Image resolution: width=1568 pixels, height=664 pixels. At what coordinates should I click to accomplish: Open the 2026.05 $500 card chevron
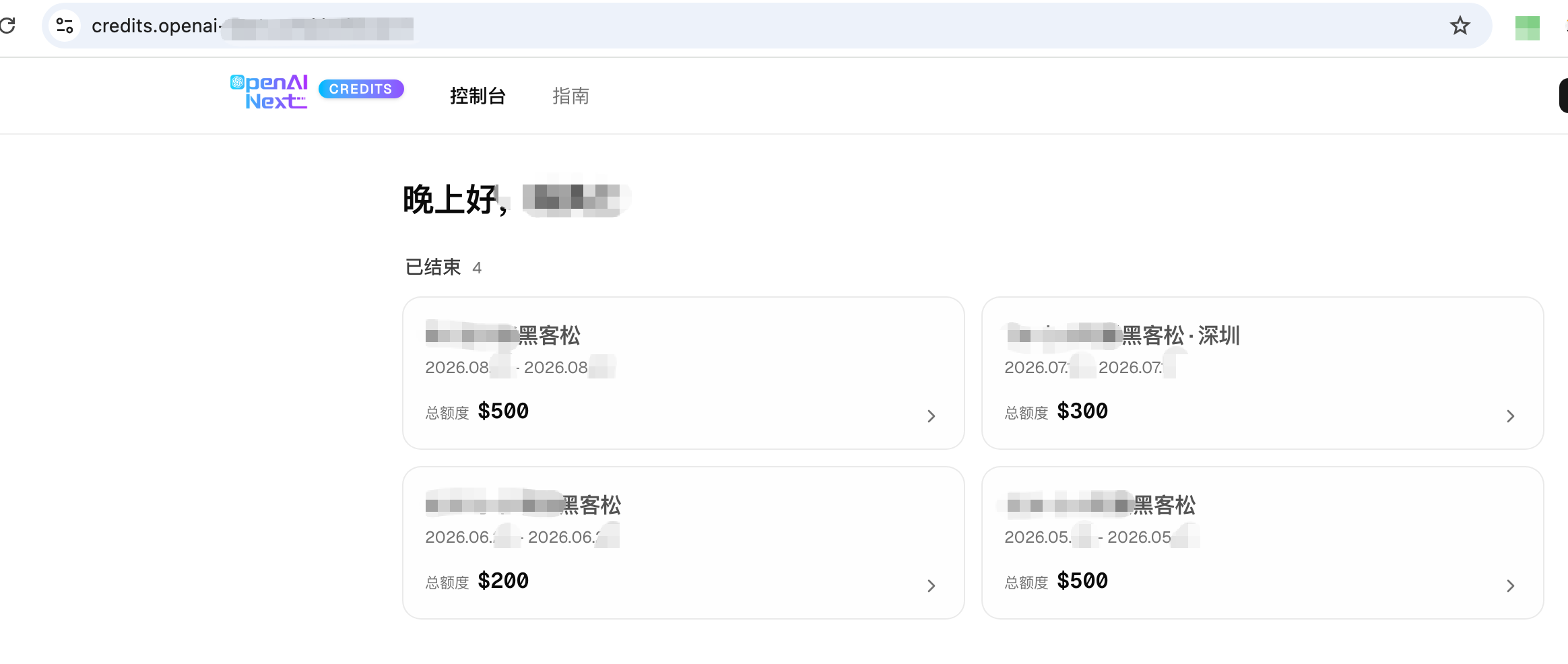[x=1510, y=586]
